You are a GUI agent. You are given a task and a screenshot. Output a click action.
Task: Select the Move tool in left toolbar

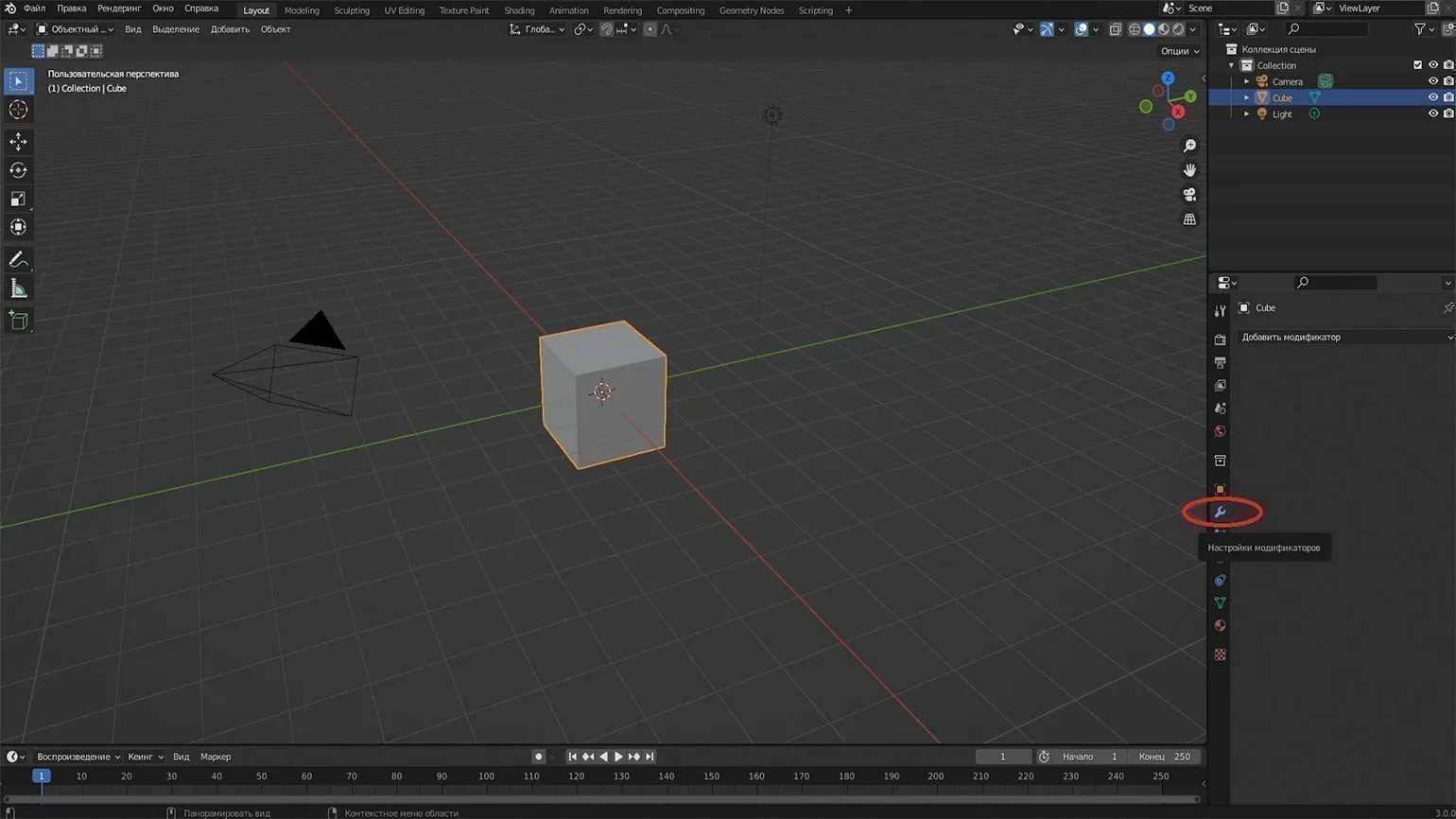18,142
